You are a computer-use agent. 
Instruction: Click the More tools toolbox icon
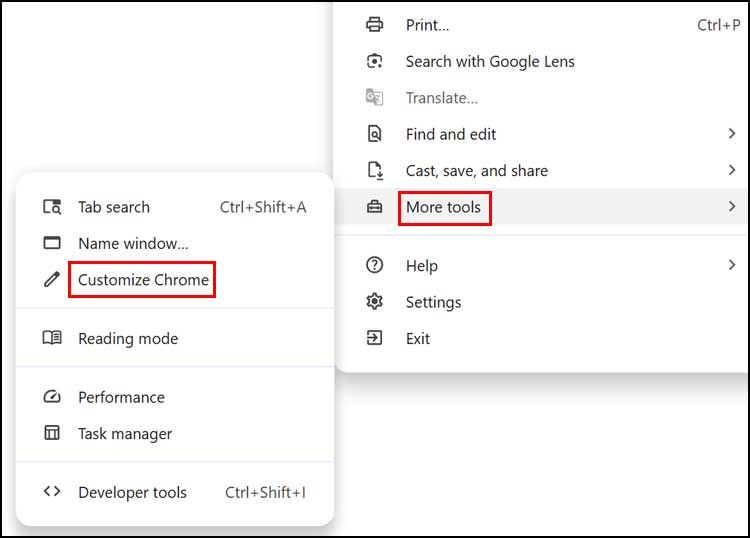[375, 207]
